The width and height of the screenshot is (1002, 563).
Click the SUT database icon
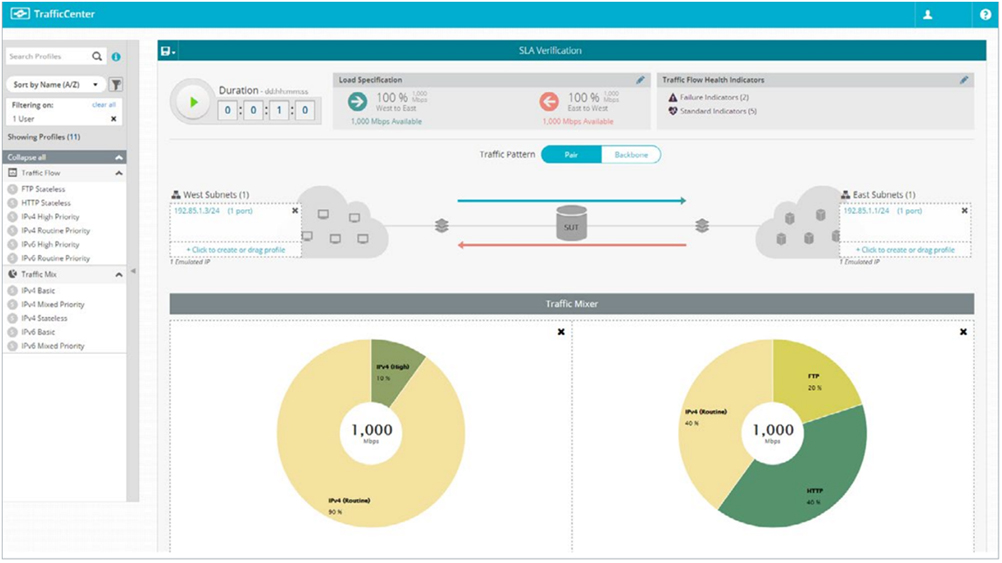(571, 224)
